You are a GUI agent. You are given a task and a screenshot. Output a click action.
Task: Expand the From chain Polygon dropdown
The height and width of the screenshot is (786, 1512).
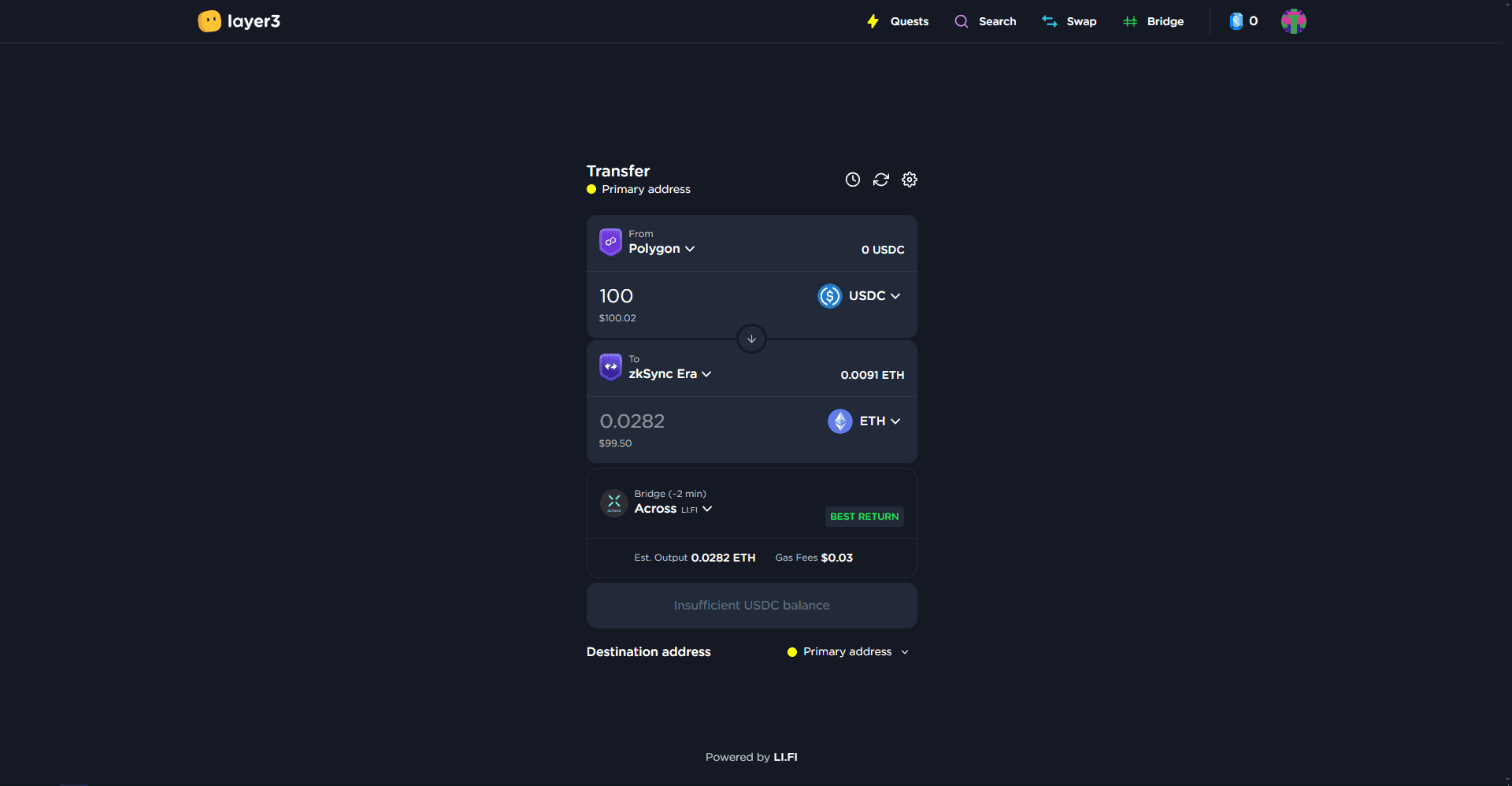tap(661, 249)
